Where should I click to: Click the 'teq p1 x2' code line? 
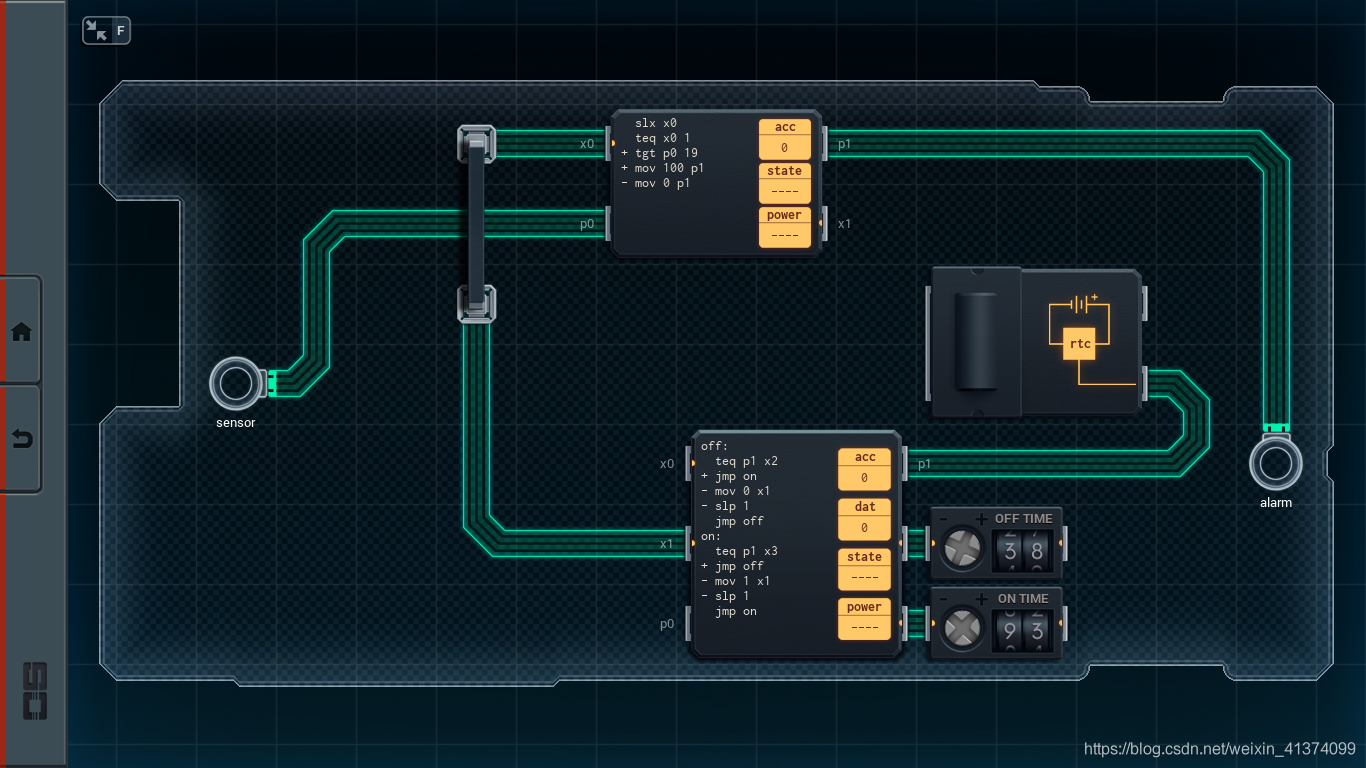point(746,461)
